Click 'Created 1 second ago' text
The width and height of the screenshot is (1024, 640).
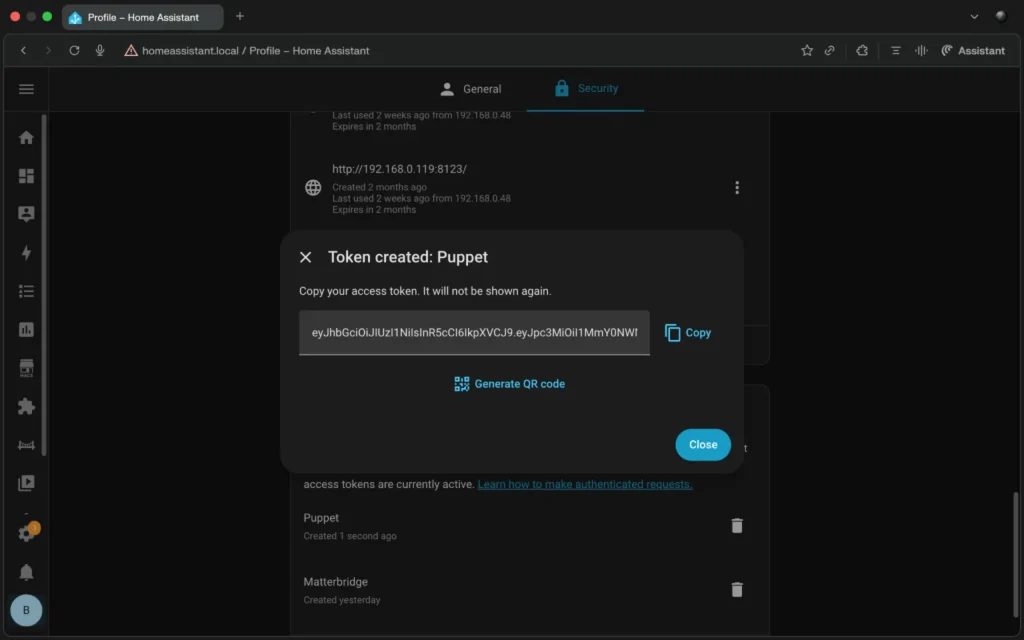pyautogui.click(x=349, y=536)
